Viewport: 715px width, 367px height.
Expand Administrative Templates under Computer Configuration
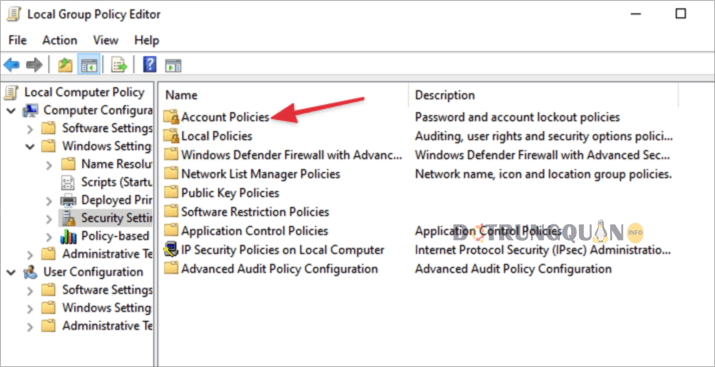click(x=30, y=254)
